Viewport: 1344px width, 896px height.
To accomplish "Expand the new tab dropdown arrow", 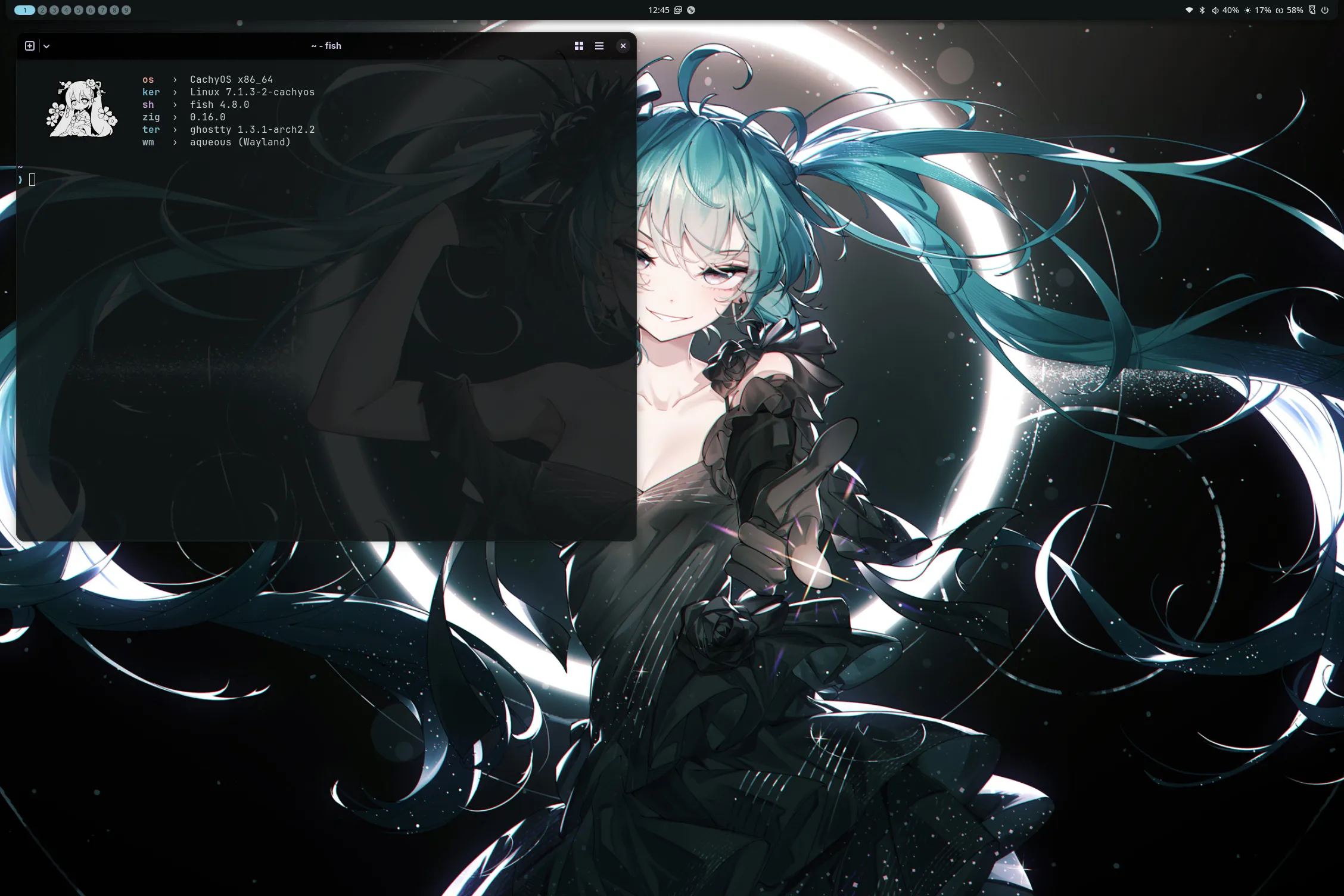I will coord(46,46).
